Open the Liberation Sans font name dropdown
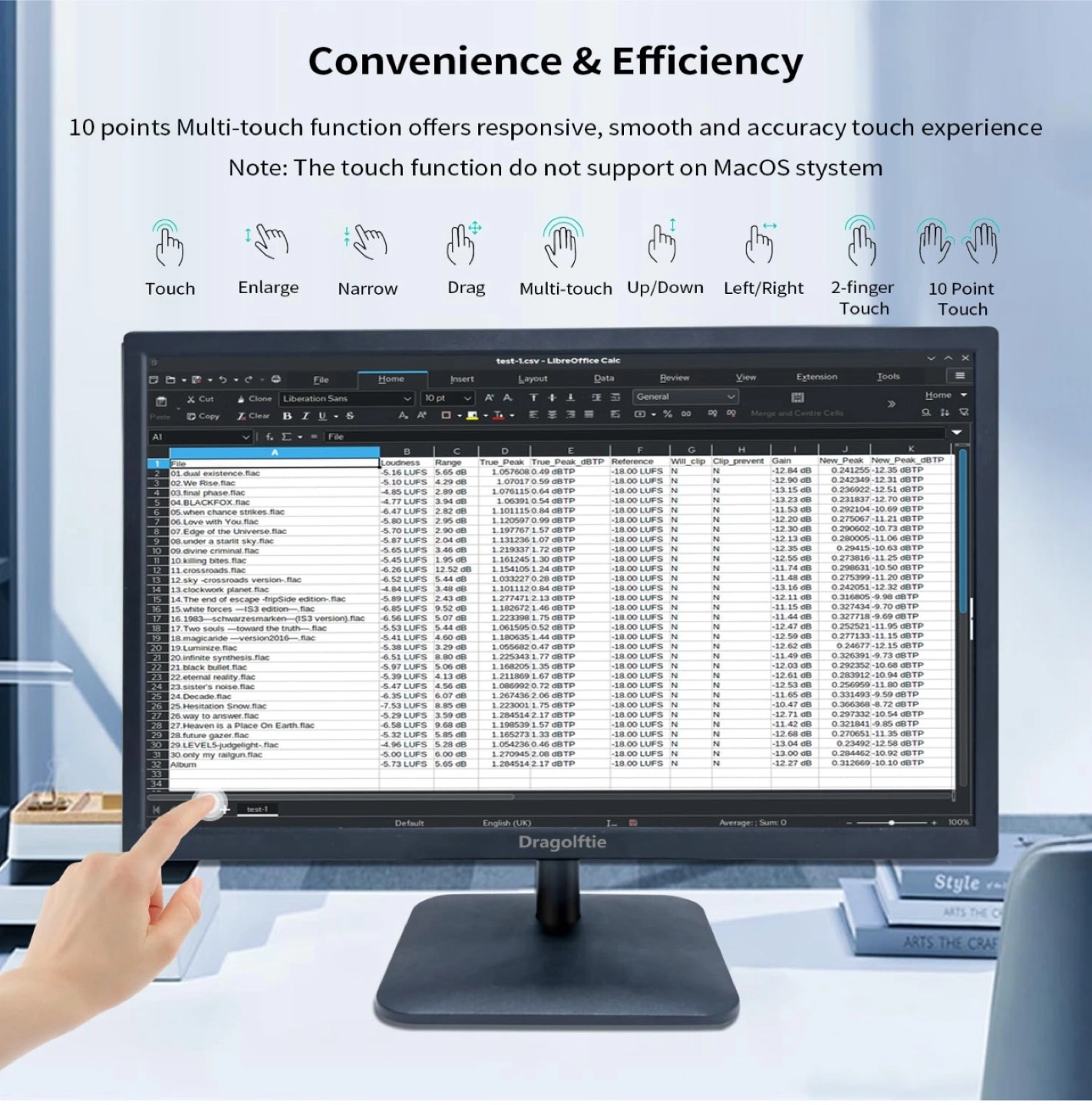 tap(407, 398)
